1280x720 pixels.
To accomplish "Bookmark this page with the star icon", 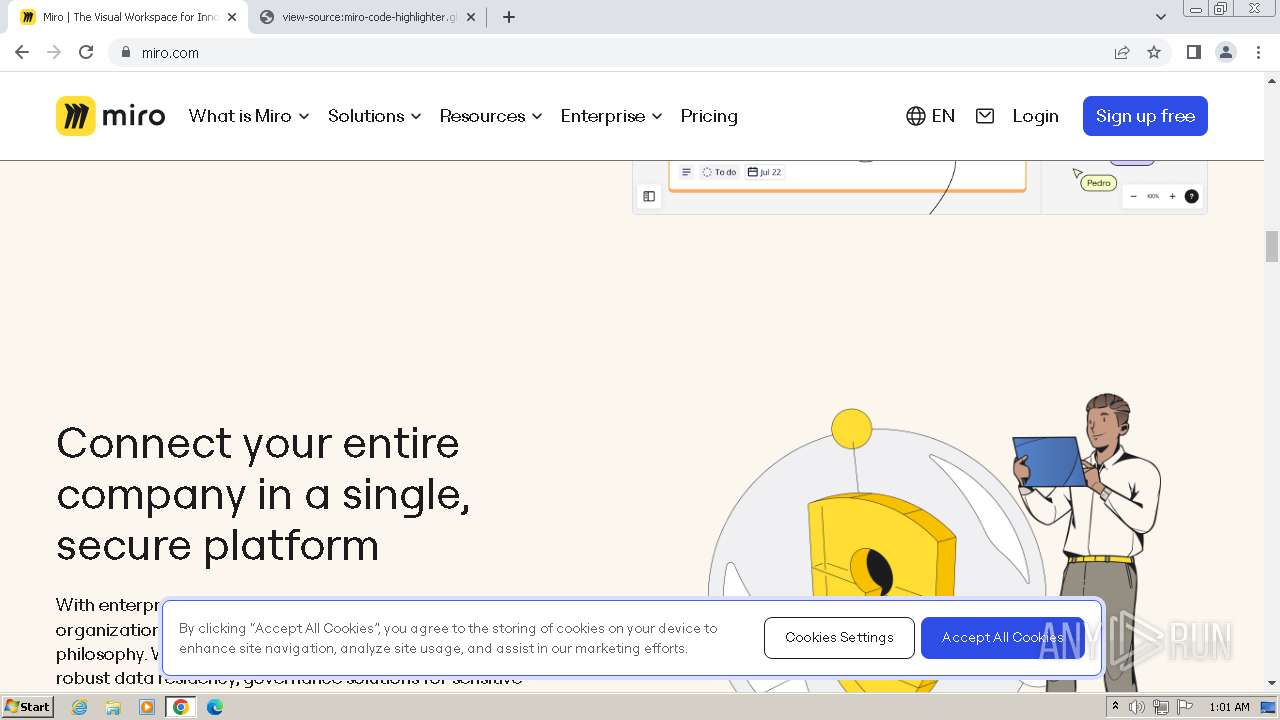I will (x=1154, y=52).
